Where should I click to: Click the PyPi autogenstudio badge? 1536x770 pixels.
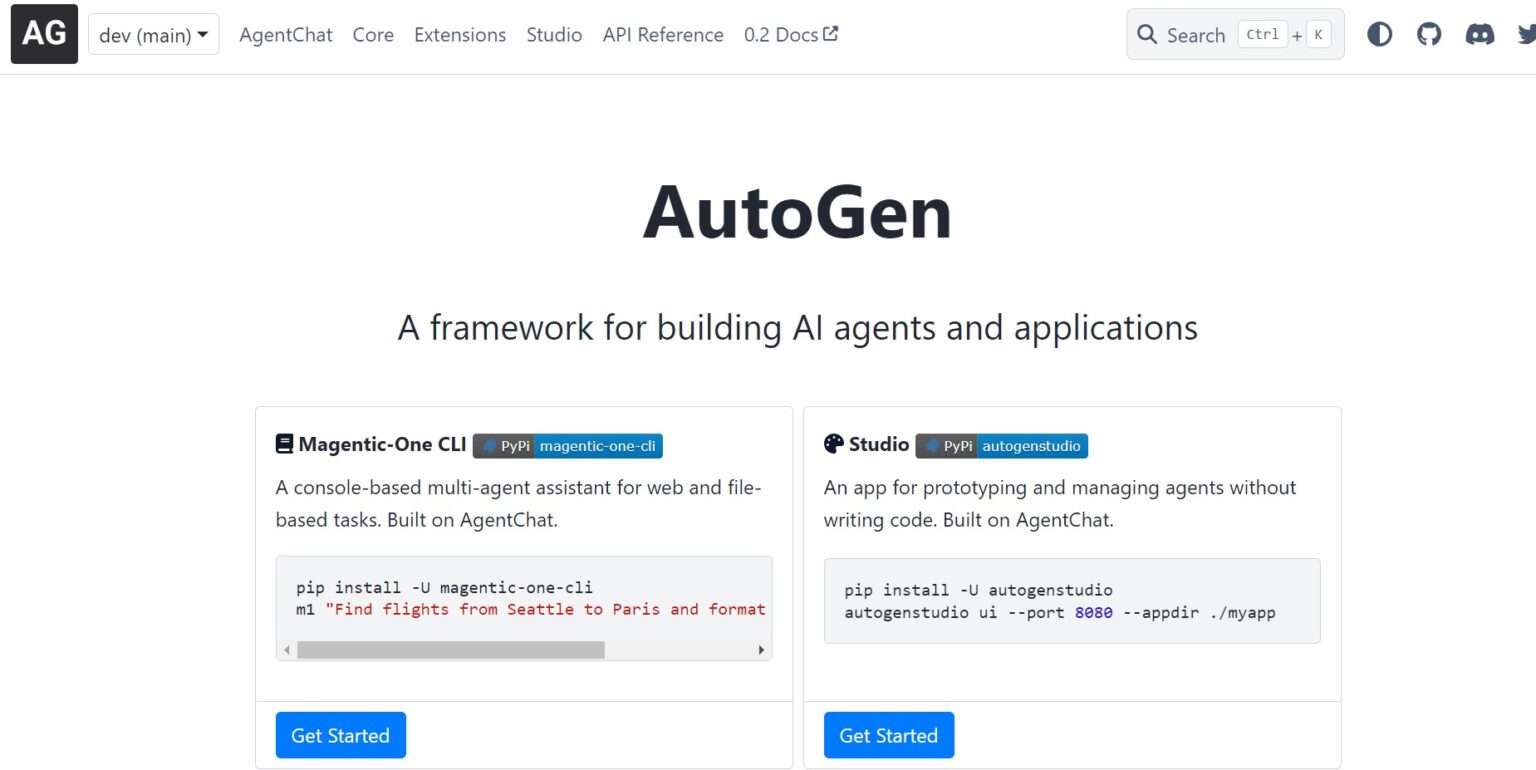1001,446
